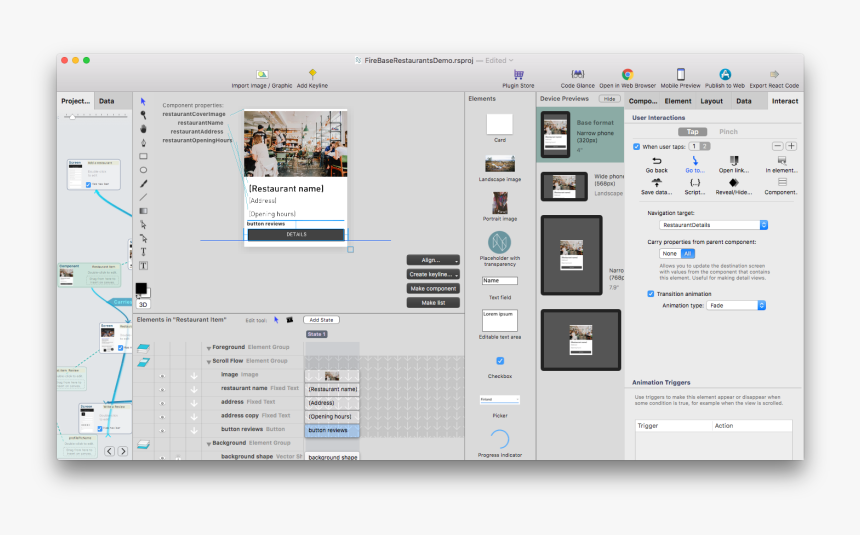The image size is (860, 535).
Task: Add a keyline using the toolbar icon
Action: click(312, 75)
